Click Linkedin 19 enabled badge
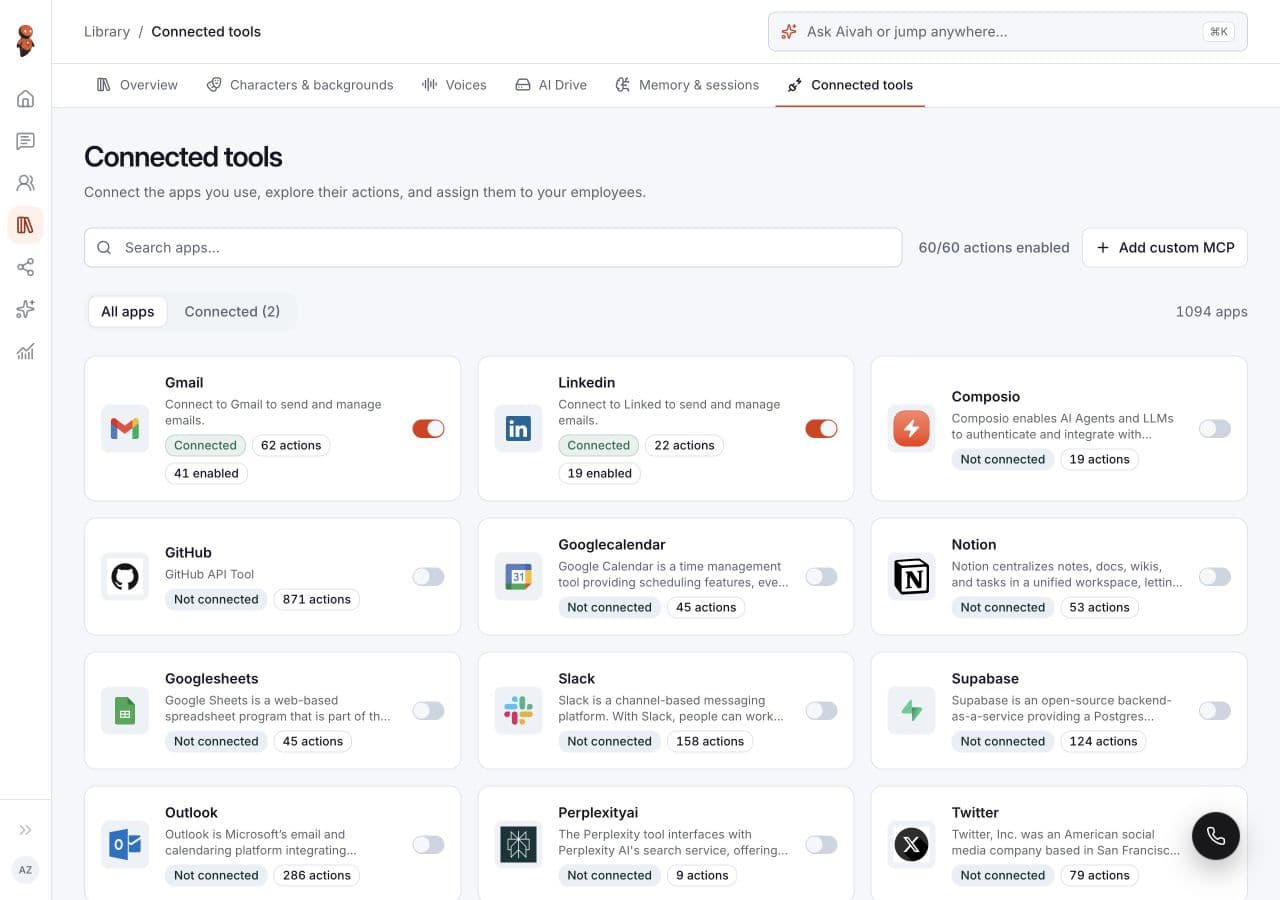1280x900 pixels. tap(599, 473)
